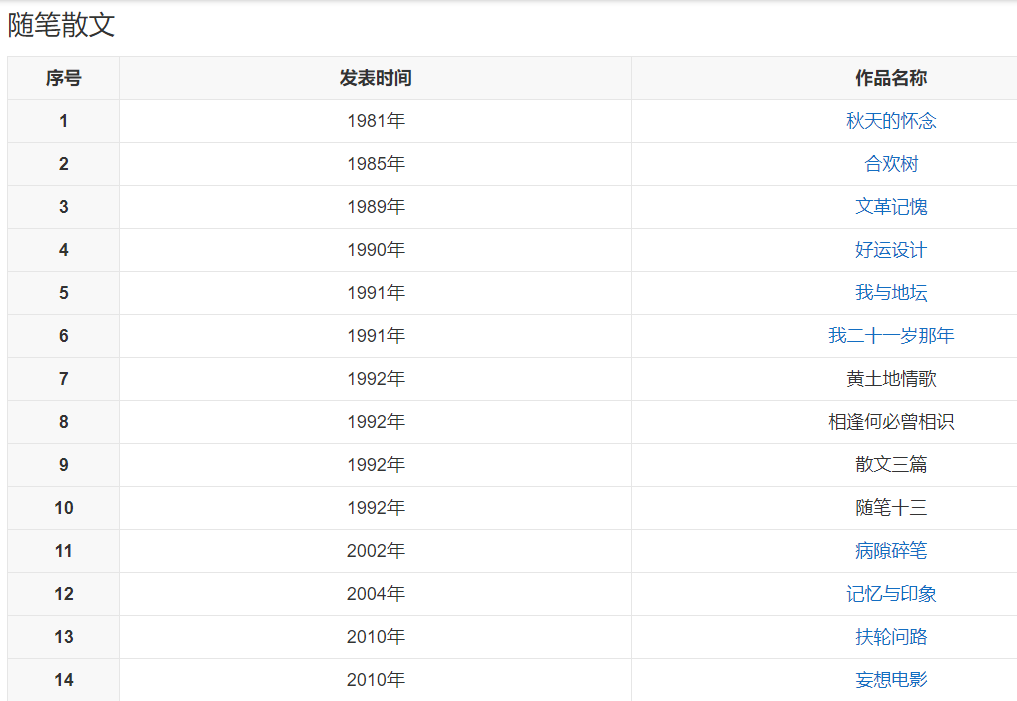Viewport: 1017px width, 701px height.
Task: Click the 记忆与印象 link
Action: [x=891, y=594]
